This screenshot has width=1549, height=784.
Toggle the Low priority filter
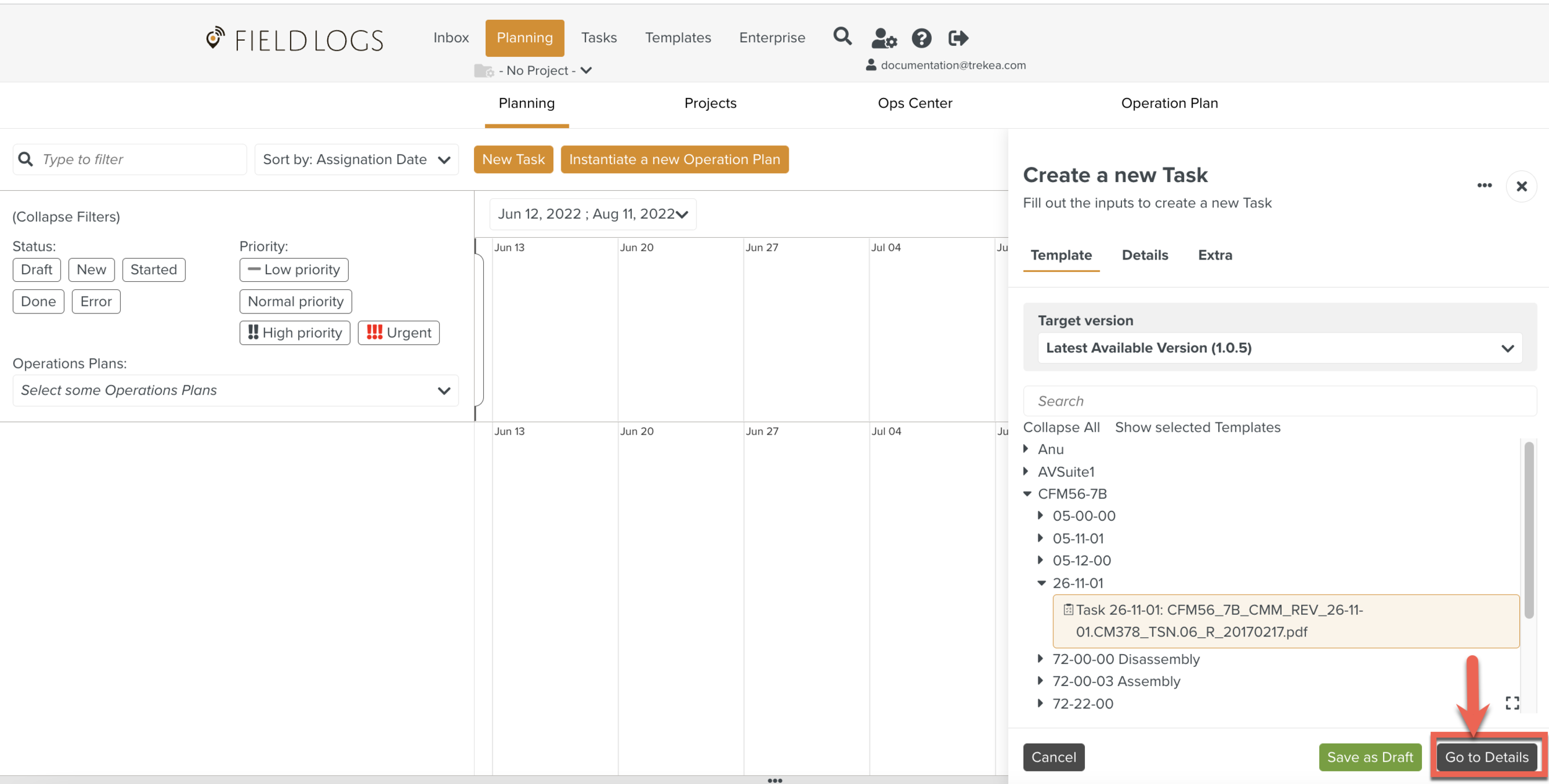[x=294, y=269]
